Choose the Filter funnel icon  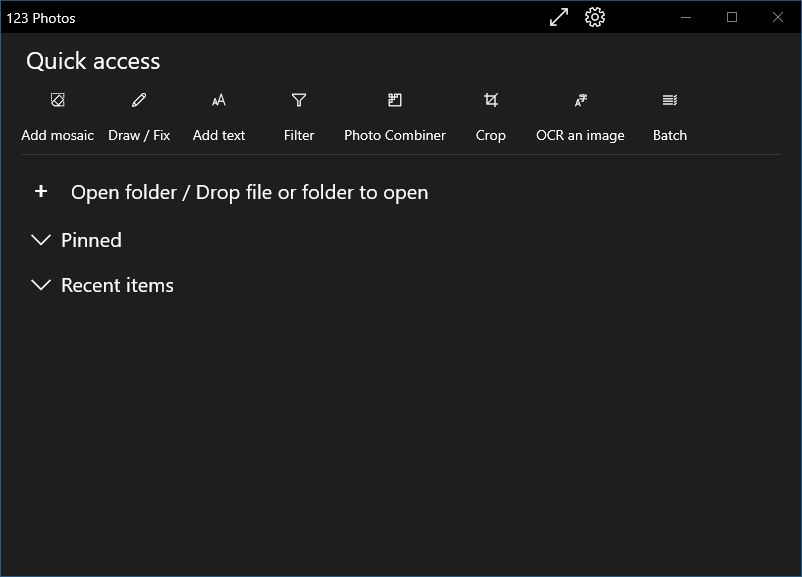point(299,100)
